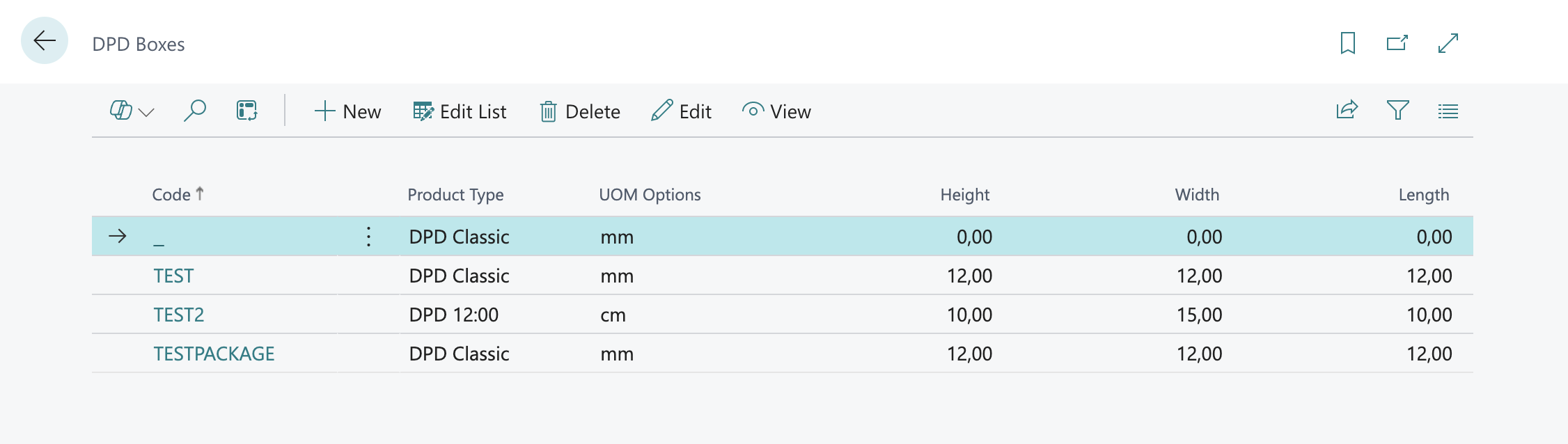Image resolution: width=1568 pixels, height=444 pixels.
Task: Open the View action
Action: (x=776, y=111)
